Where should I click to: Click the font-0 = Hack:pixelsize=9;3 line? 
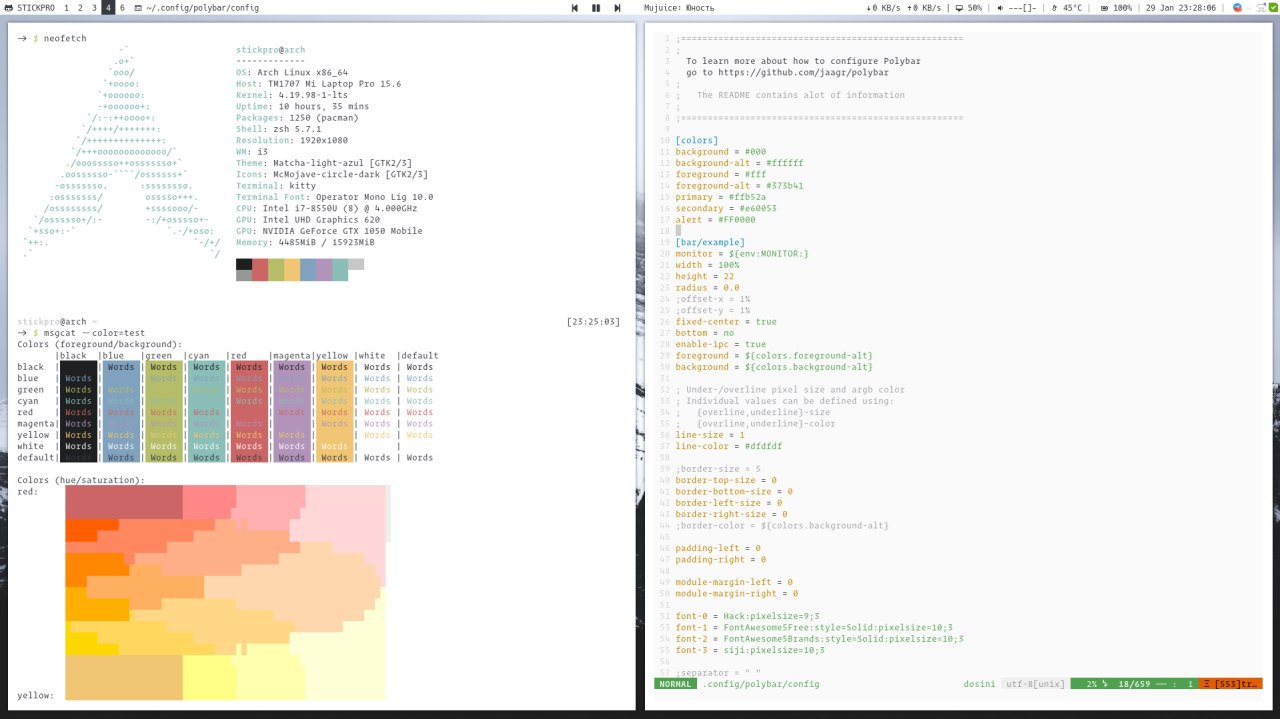[x=748, y=615]
